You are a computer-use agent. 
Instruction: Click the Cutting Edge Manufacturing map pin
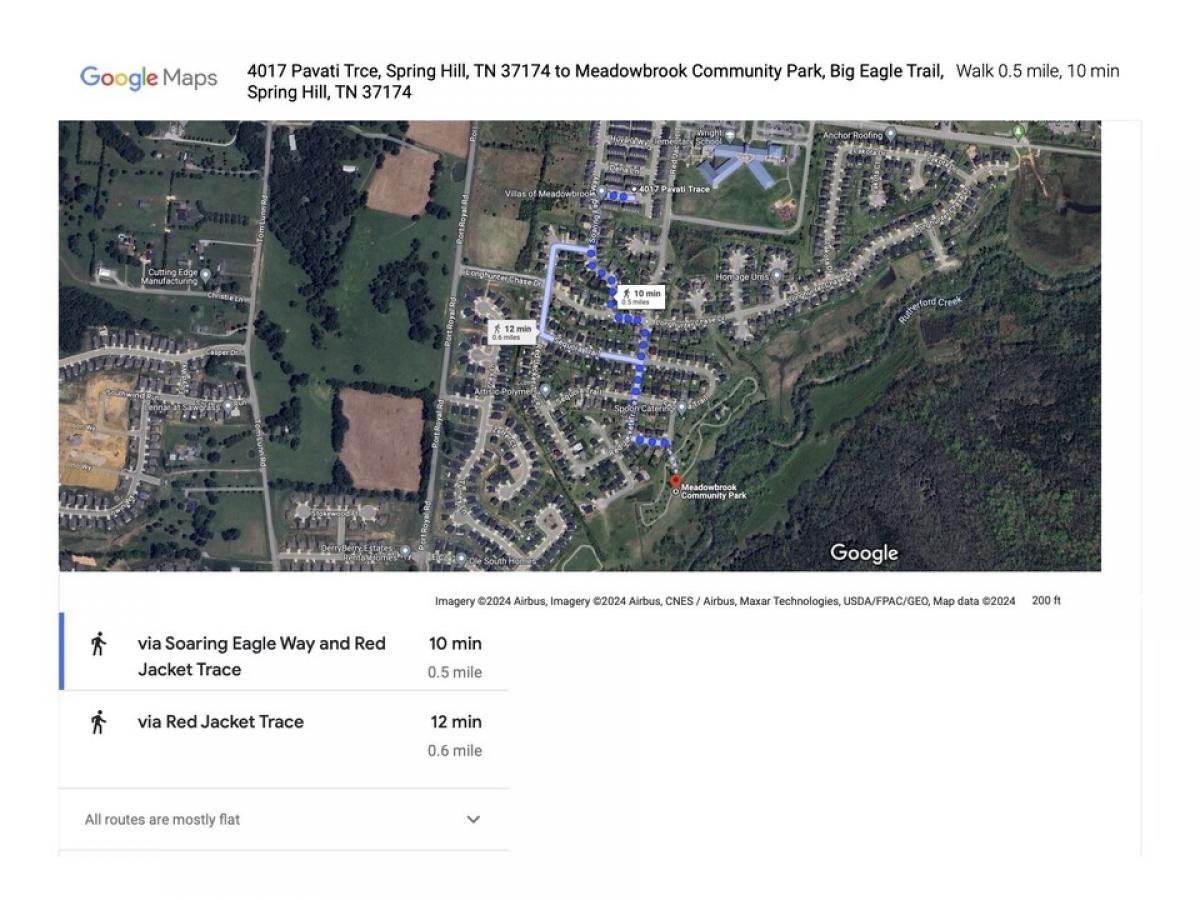205,272
